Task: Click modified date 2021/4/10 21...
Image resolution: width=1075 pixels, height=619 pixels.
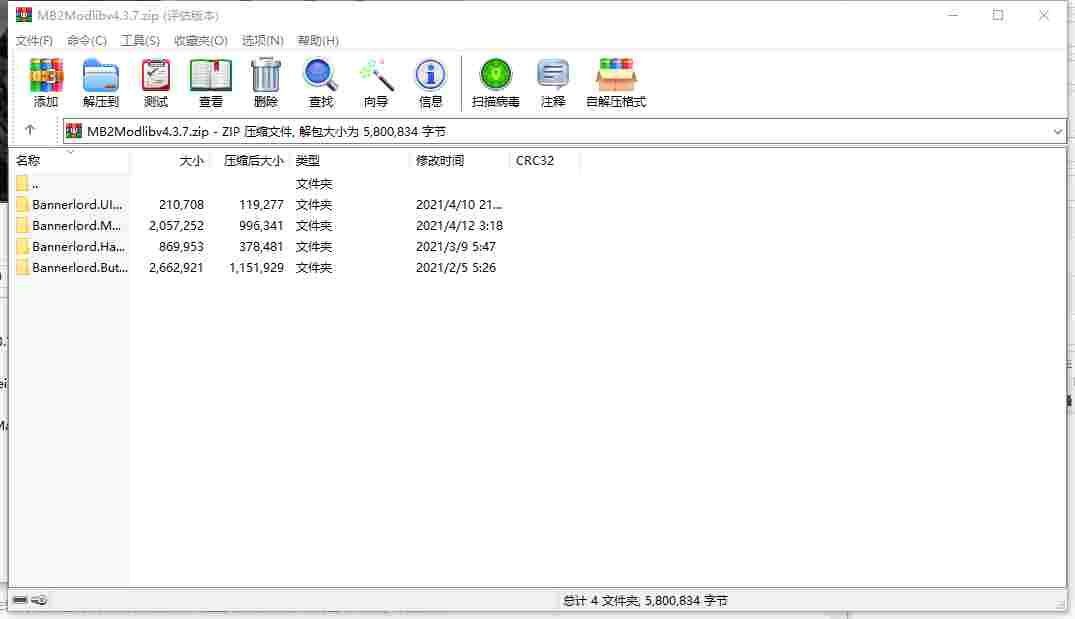Action: coord(459,204)
